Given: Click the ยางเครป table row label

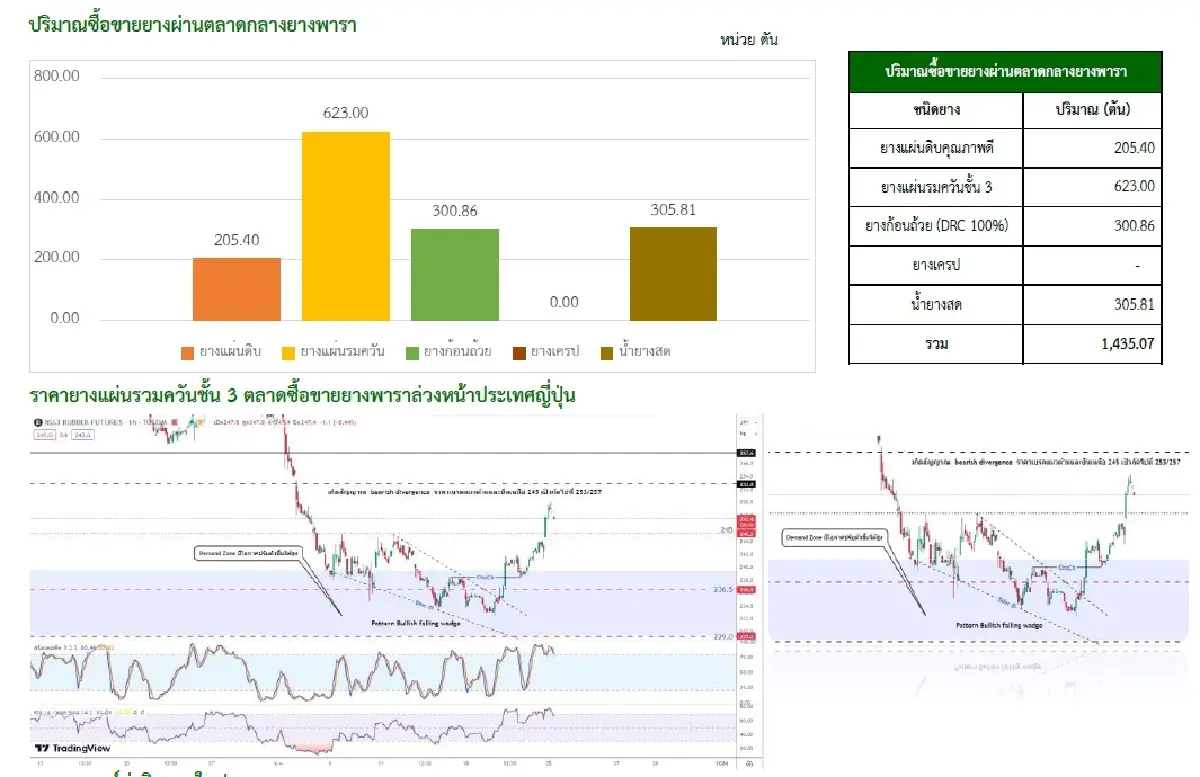Looking at the screenshot, I should (936, 265).
